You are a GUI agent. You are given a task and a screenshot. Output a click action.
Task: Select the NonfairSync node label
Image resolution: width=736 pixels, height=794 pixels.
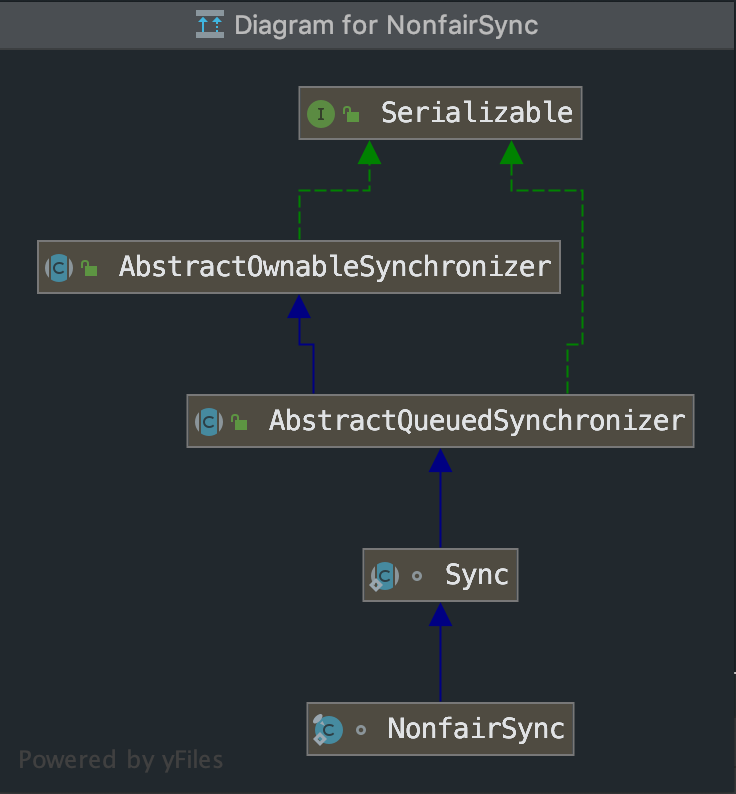coord(476,729)
